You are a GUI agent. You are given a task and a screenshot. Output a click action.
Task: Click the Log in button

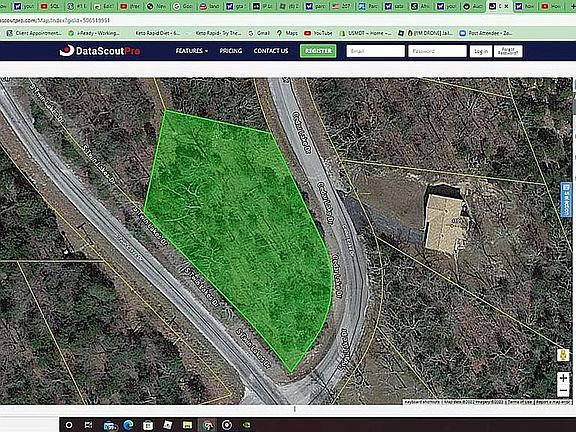click(481, 51)
